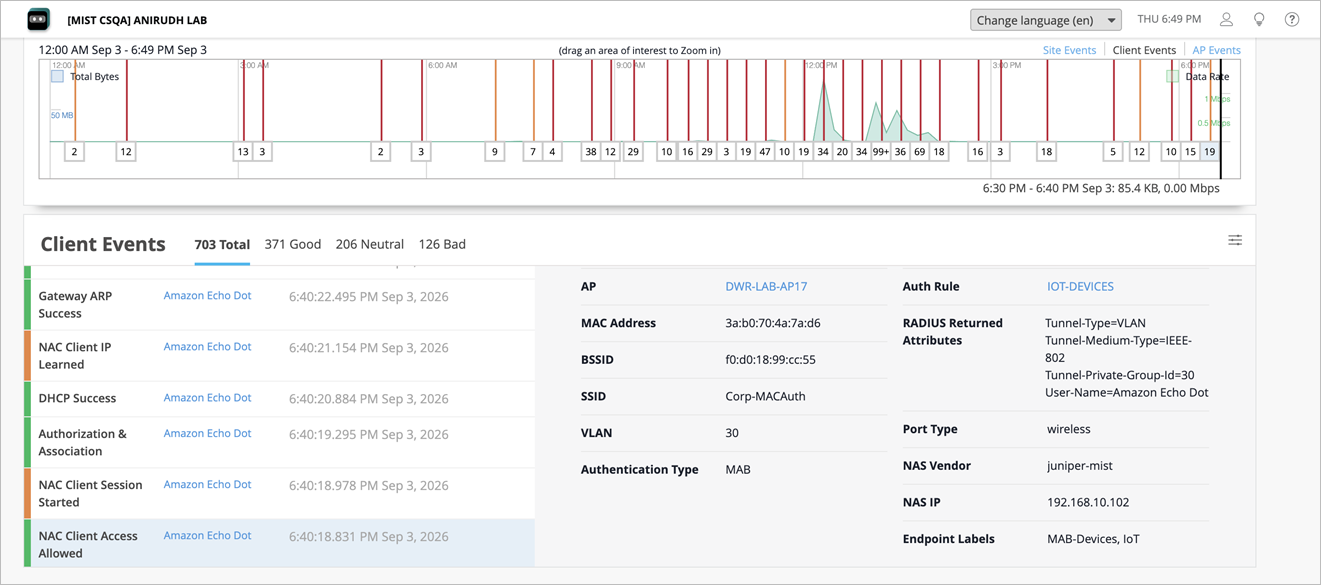Open Client Events table settings icon
Image resolution: width=1321 pixels, height=585 pixels.
1235,240
